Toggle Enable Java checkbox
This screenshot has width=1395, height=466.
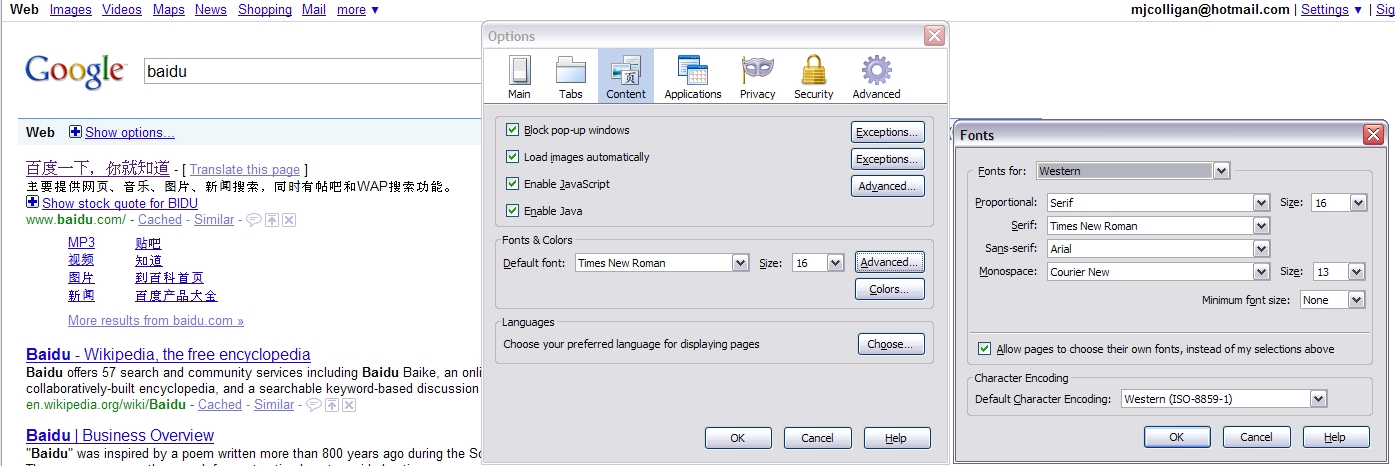[x=513, y=211]
